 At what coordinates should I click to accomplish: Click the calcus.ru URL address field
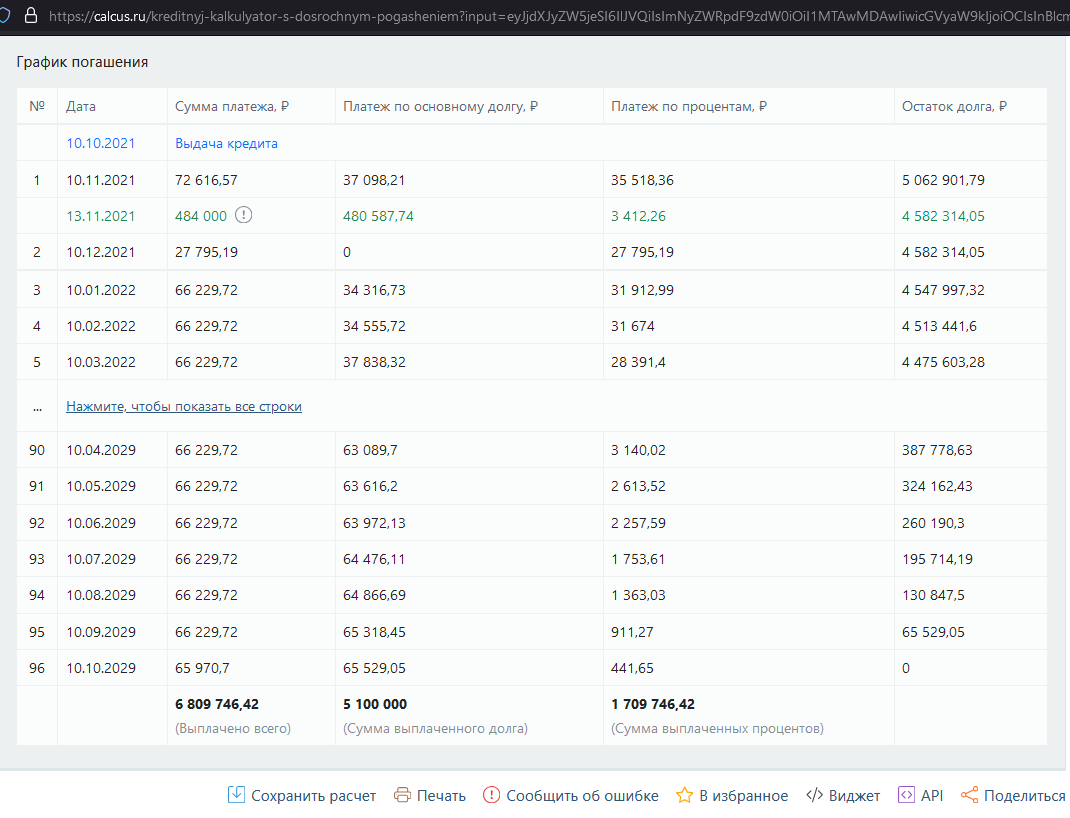[500, 16]
